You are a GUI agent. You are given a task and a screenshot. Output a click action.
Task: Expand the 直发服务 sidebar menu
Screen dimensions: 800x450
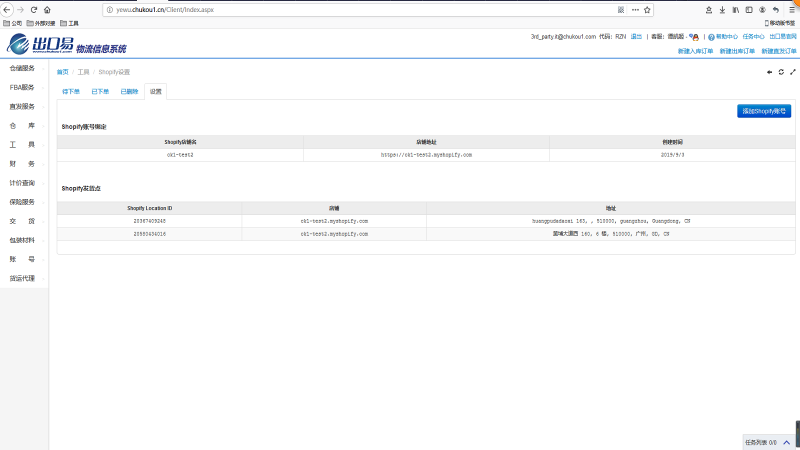point(24,107)
